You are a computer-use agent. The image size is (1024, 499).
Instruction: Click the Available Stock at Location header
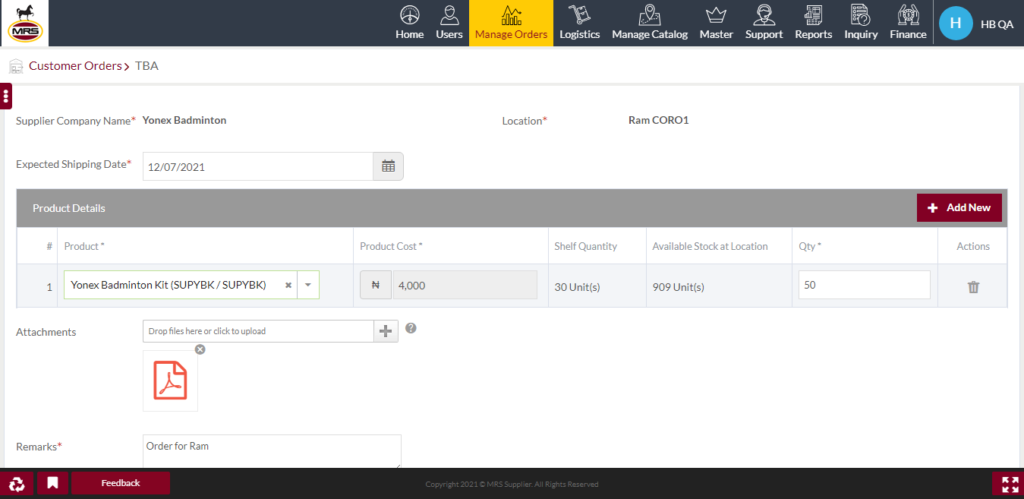click(710, 246)
